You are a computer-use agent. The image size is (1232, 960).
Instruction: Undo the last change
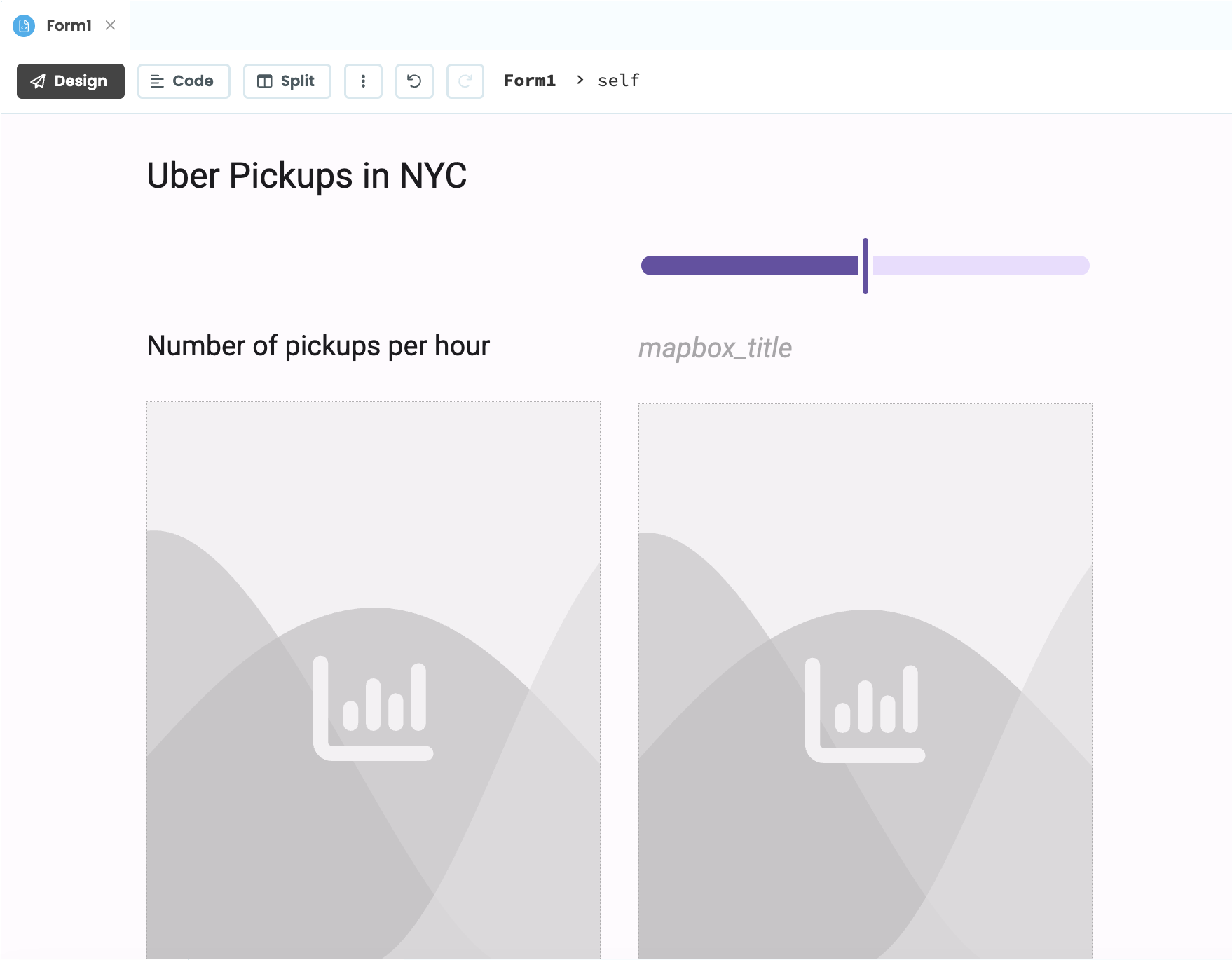click(x=414, y=81)
